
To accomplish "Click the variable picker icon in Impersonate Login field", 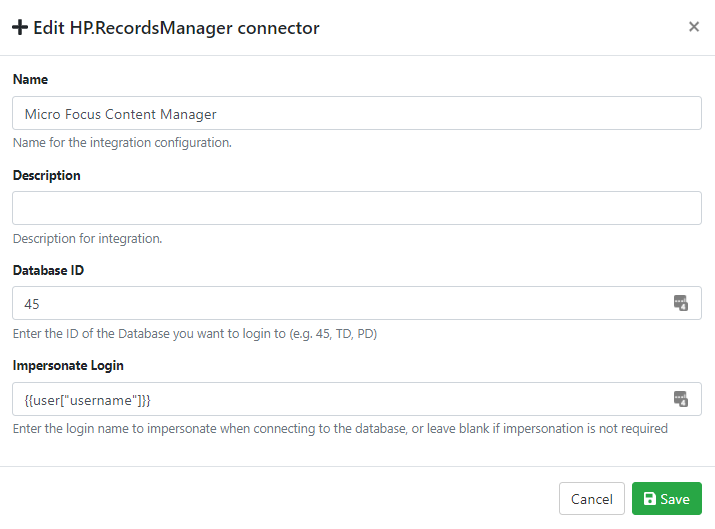I will [x=681, y=400].
